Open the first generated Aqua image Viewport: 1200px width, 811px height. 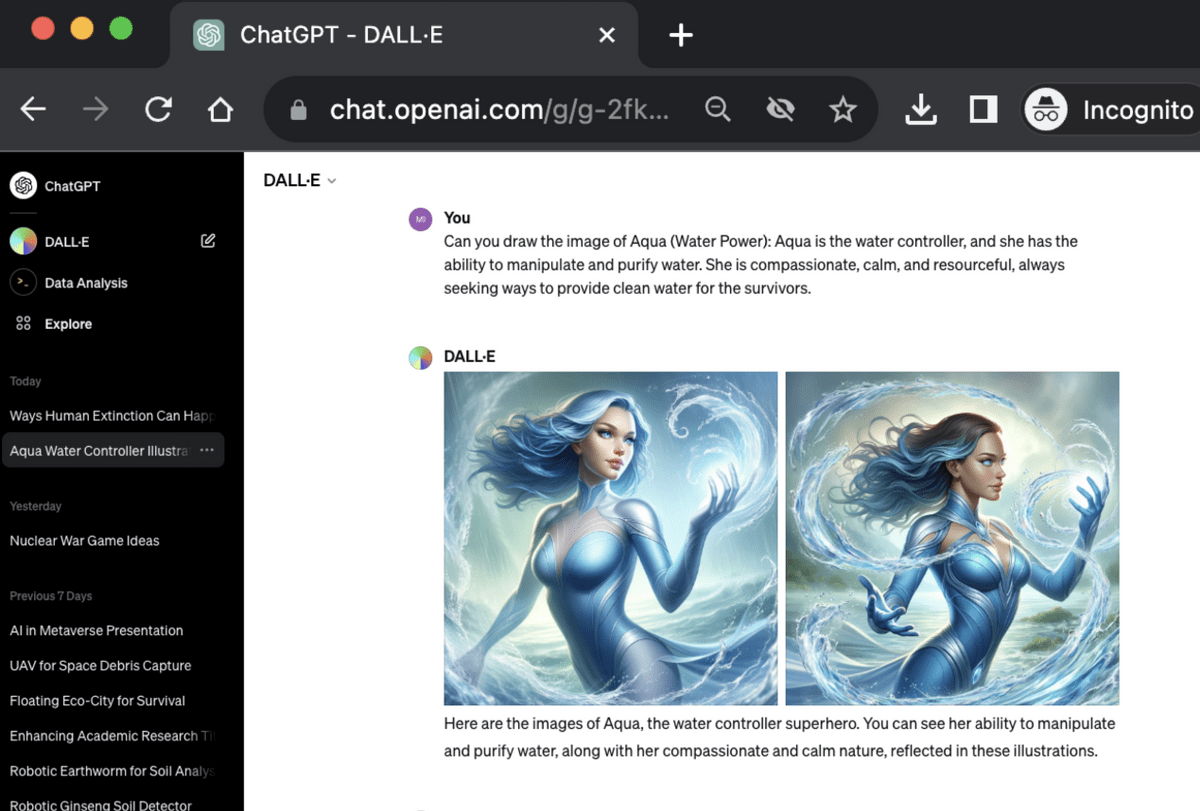610,538
